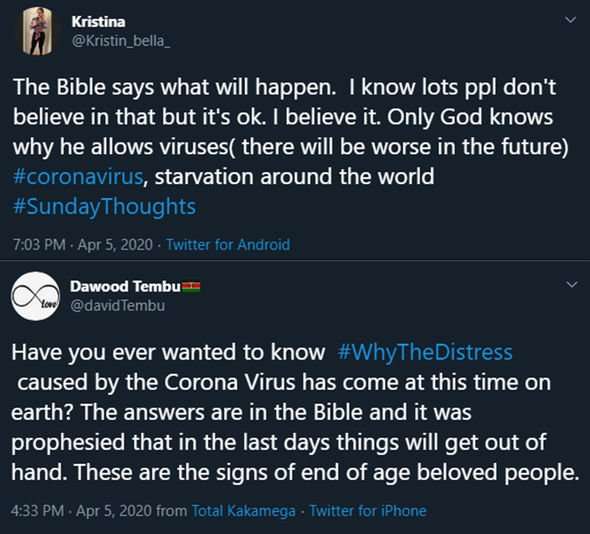Click Dawood Tembu's tweet text about Corona Virus
The image size is (590, 534).
[295, 412]
